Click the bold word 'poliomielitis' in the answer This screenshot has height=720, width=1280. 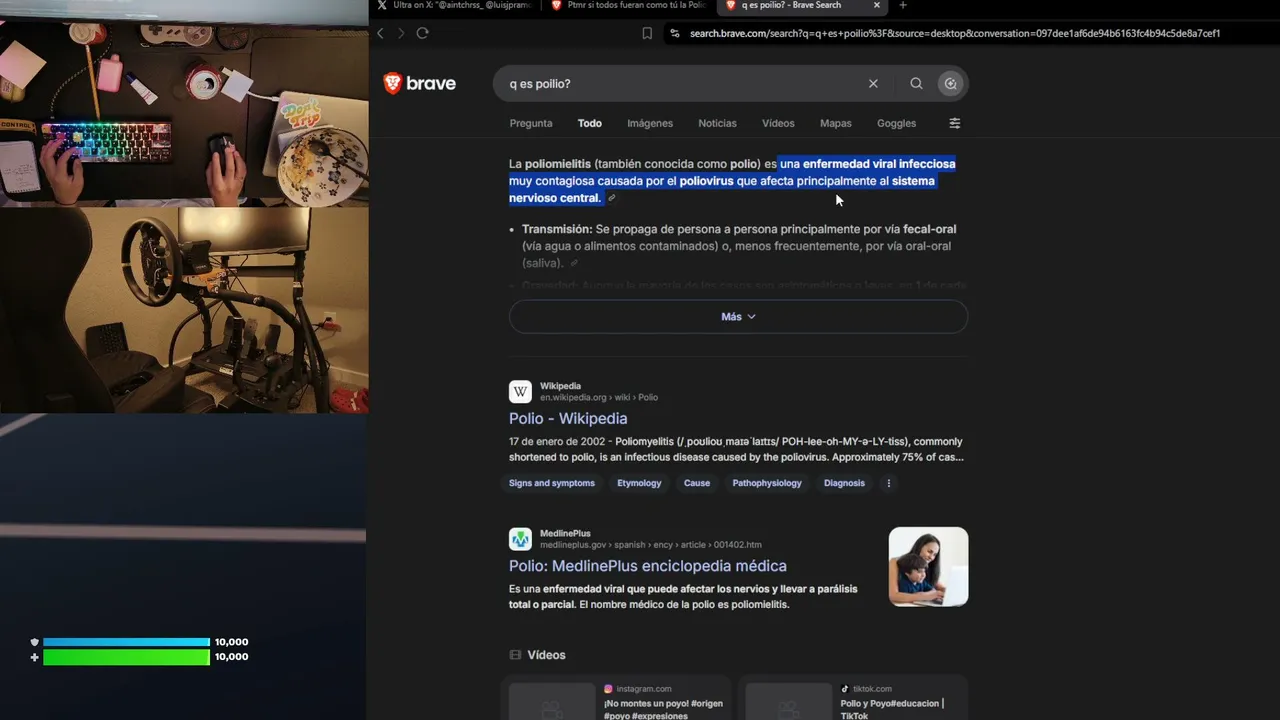[558, 164]
